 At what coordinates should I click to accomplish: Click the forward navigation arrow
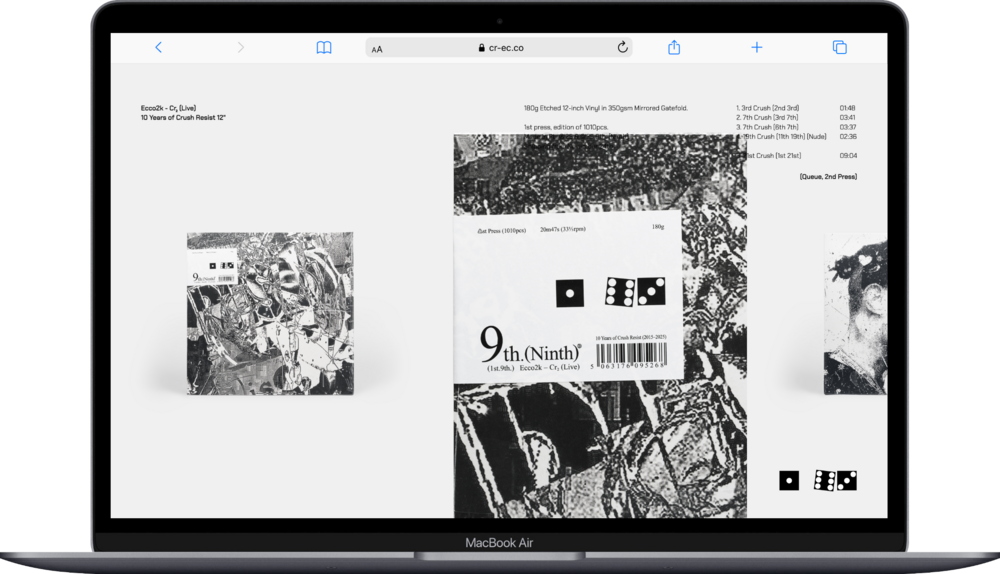[240, 47]
